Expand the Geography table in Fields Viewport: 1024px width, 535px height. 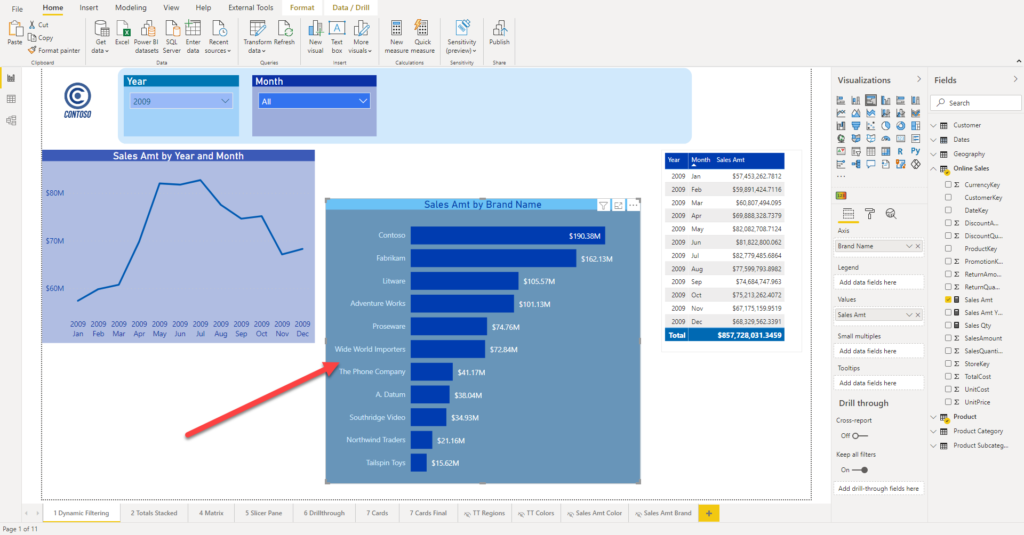[934, 154]
